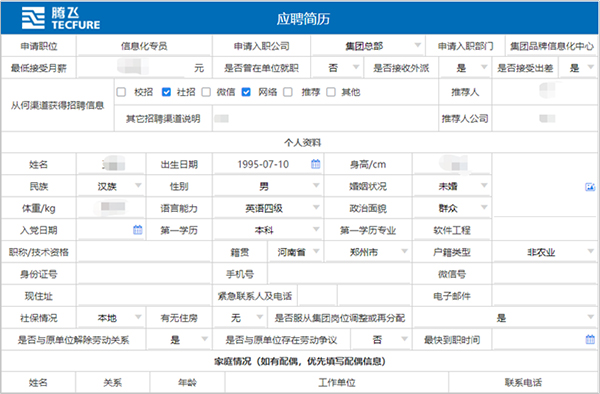Image resolution: width=600 pixels, height=394 pixels.
Task: Click the 个人资料 section heading
Action: 302,143
